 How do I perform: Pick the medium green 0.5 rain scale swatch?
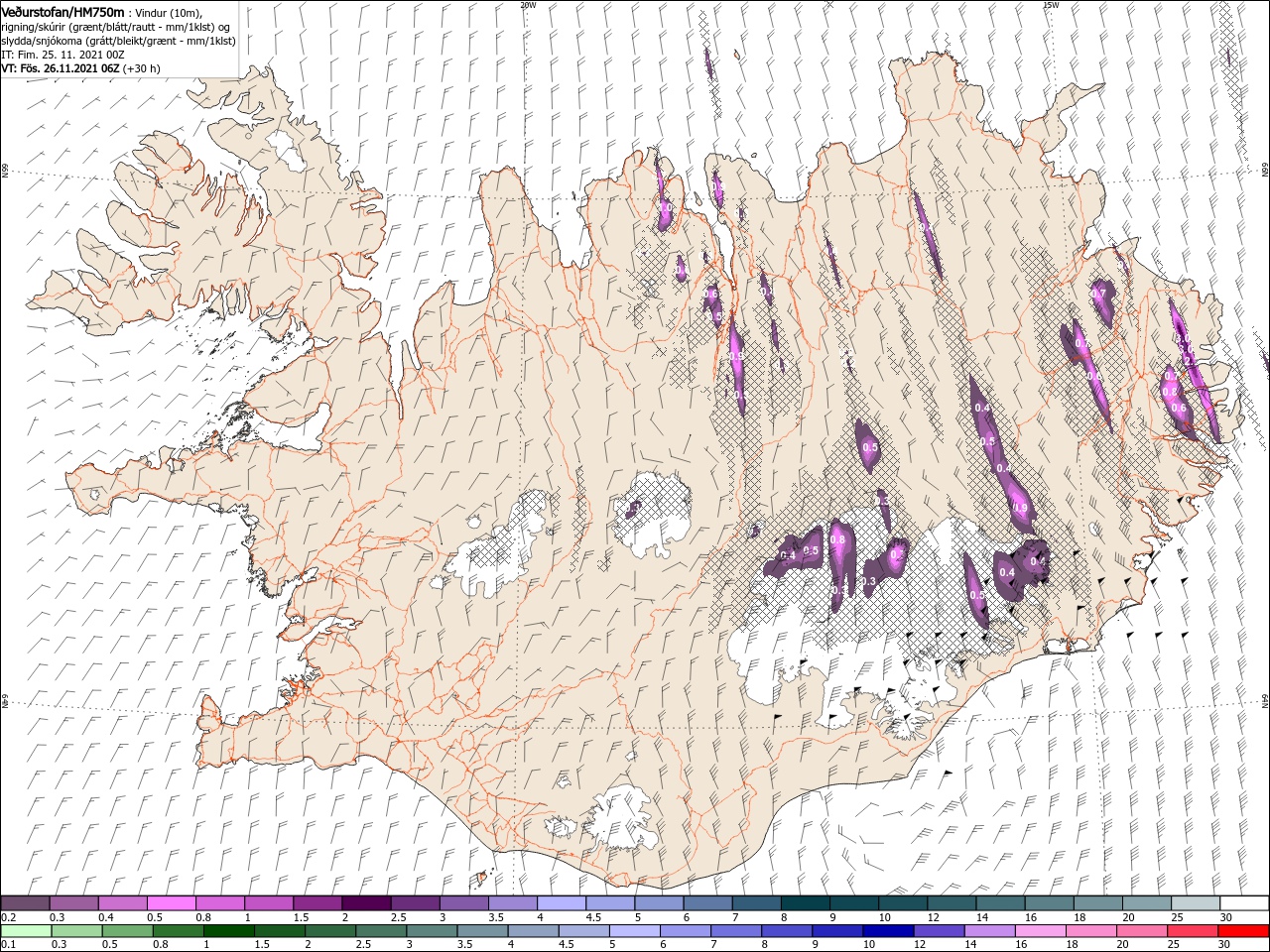[127, 930]
